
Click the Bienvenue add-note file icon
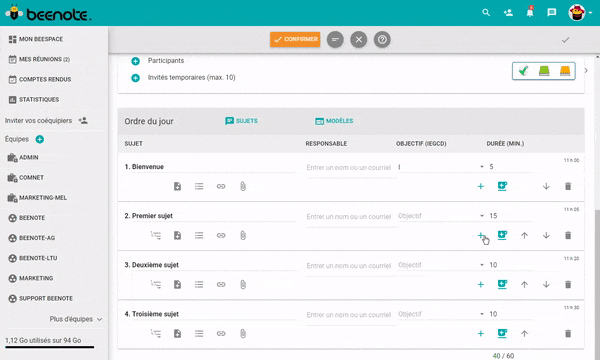pos(177,186)
